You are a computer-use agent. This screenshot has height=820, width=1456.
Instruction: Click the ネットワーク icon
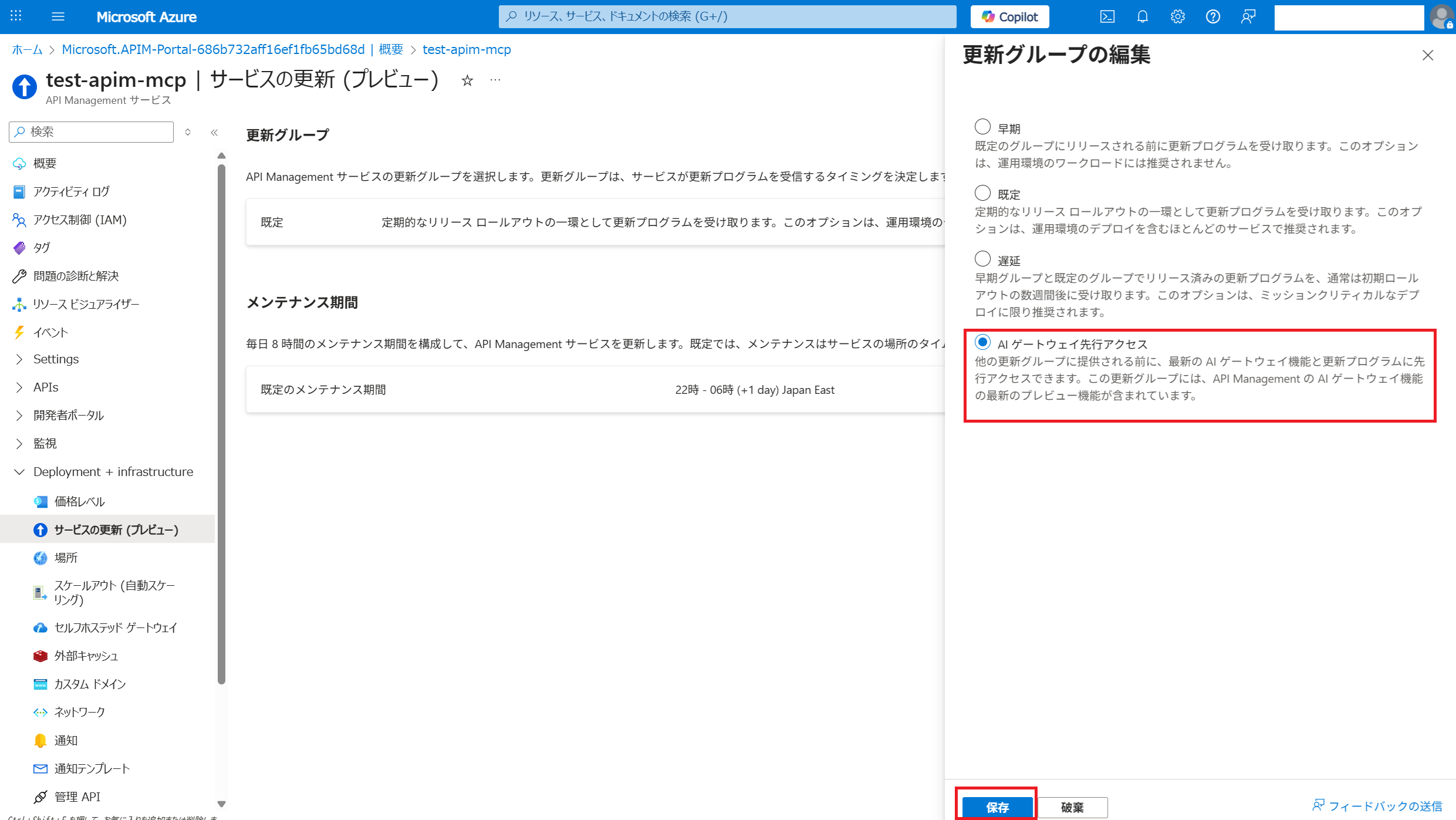tap(40, 712)
